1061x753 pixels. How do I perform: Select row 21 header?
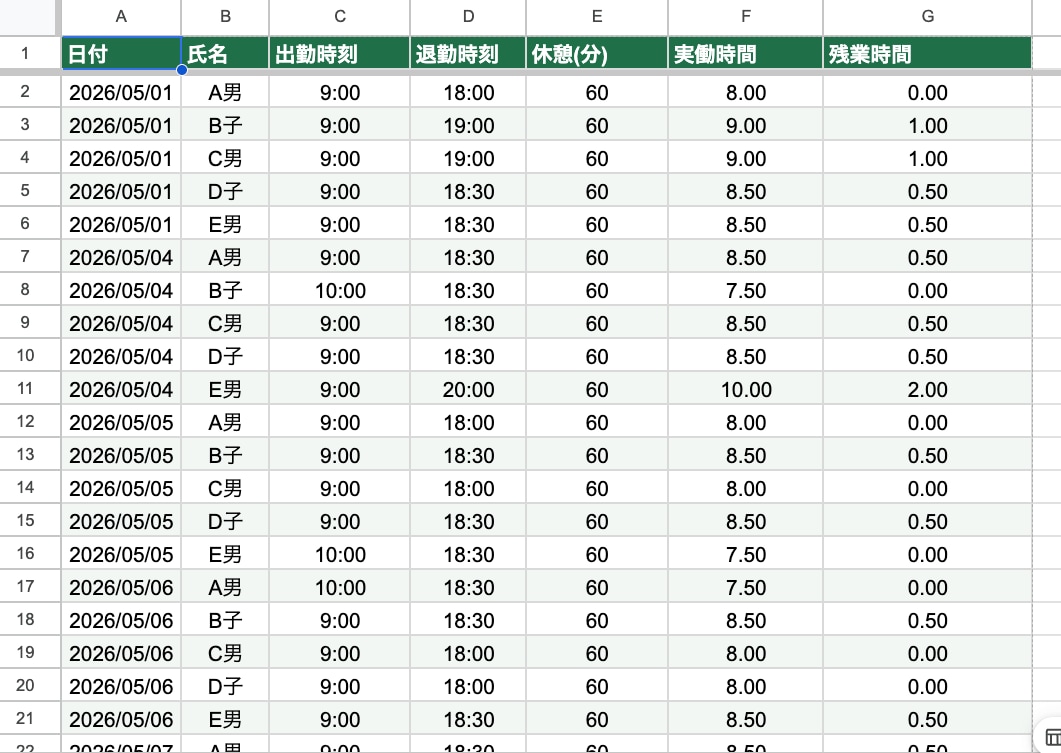pos(25,718)
